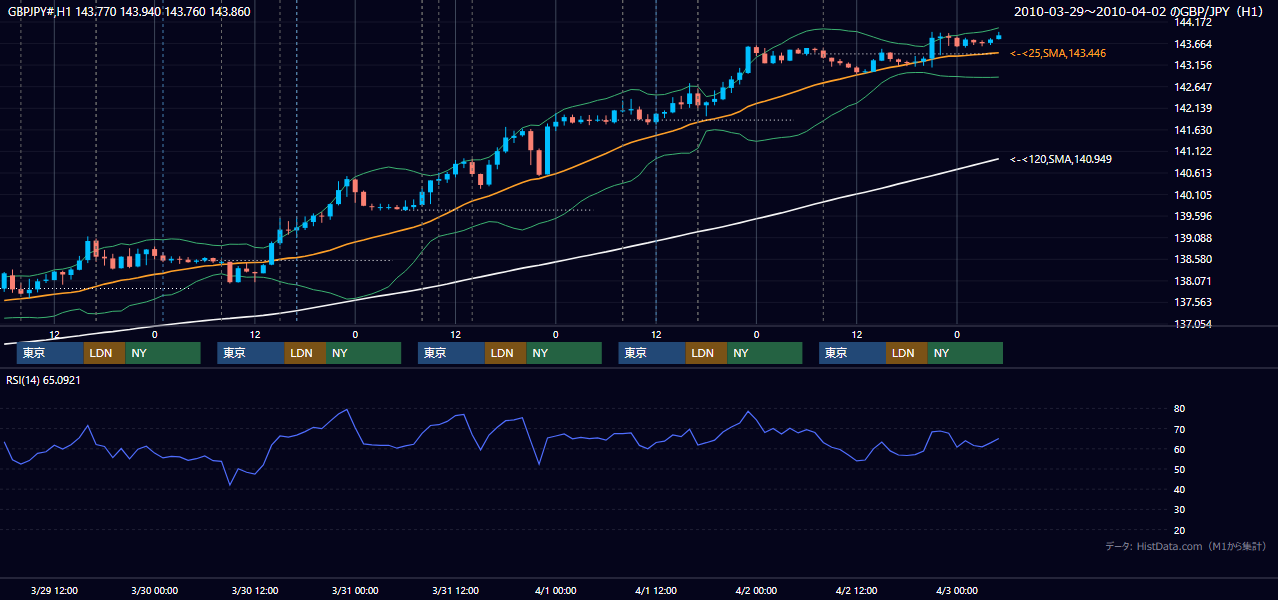Select the 3/30 00:00 time axis label
Image resolution: width=1278 pixels, height=600 pixels.
point(154,590)
